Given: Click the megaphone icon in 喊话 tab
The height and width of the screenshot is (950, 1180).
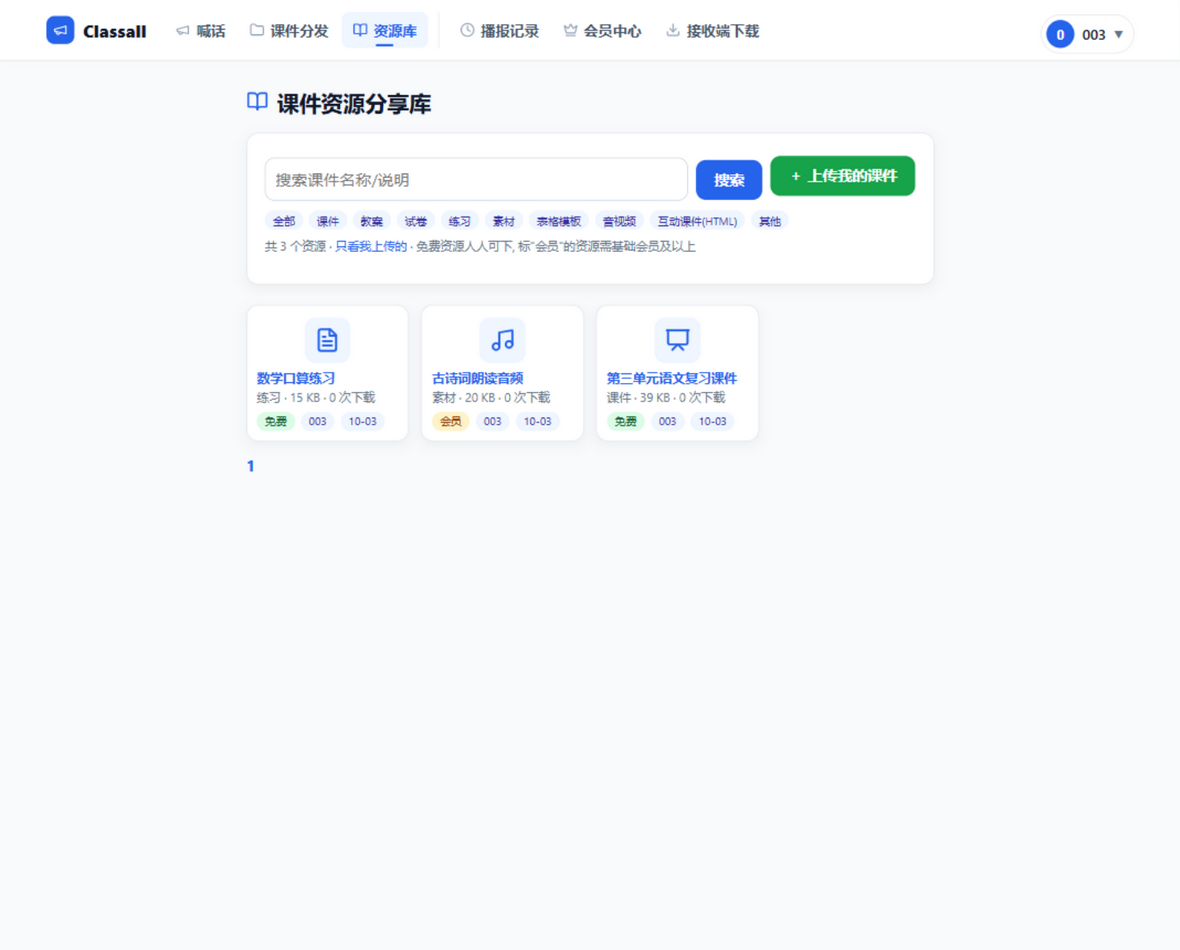Looking at the screenshot, I should pyautogui.click(x=182, y=30).
